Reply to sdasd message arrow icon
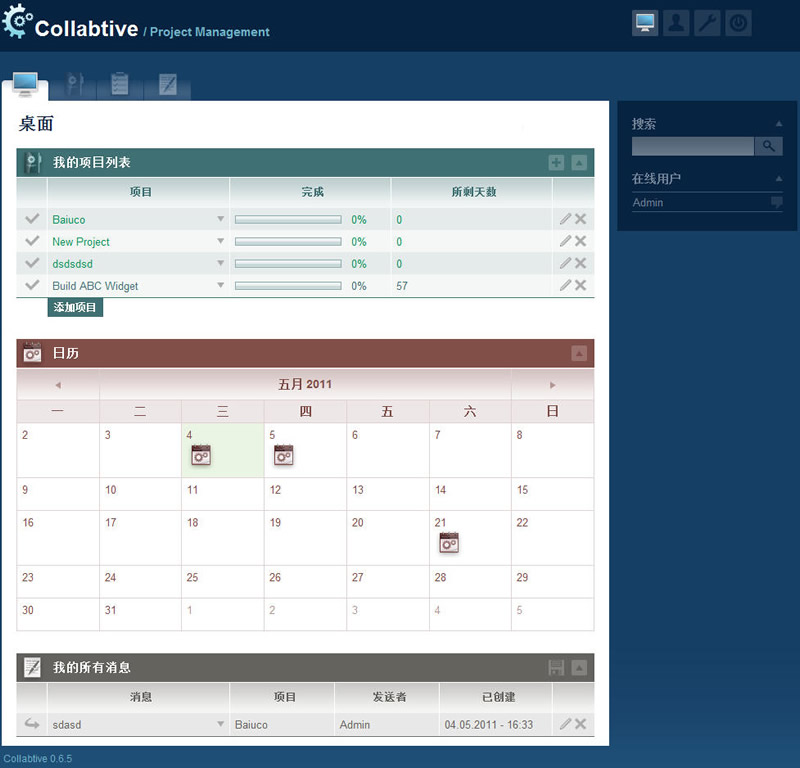The image size is (800, 768). (32, 724)
